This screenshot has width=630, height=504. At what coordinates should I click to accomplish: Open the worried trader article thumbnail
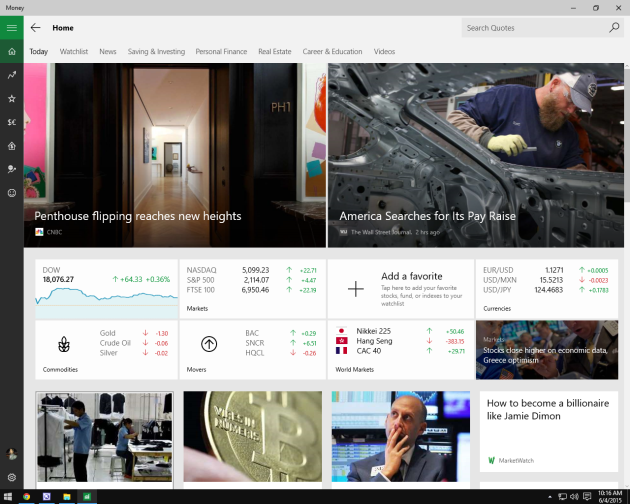(401, 437)
